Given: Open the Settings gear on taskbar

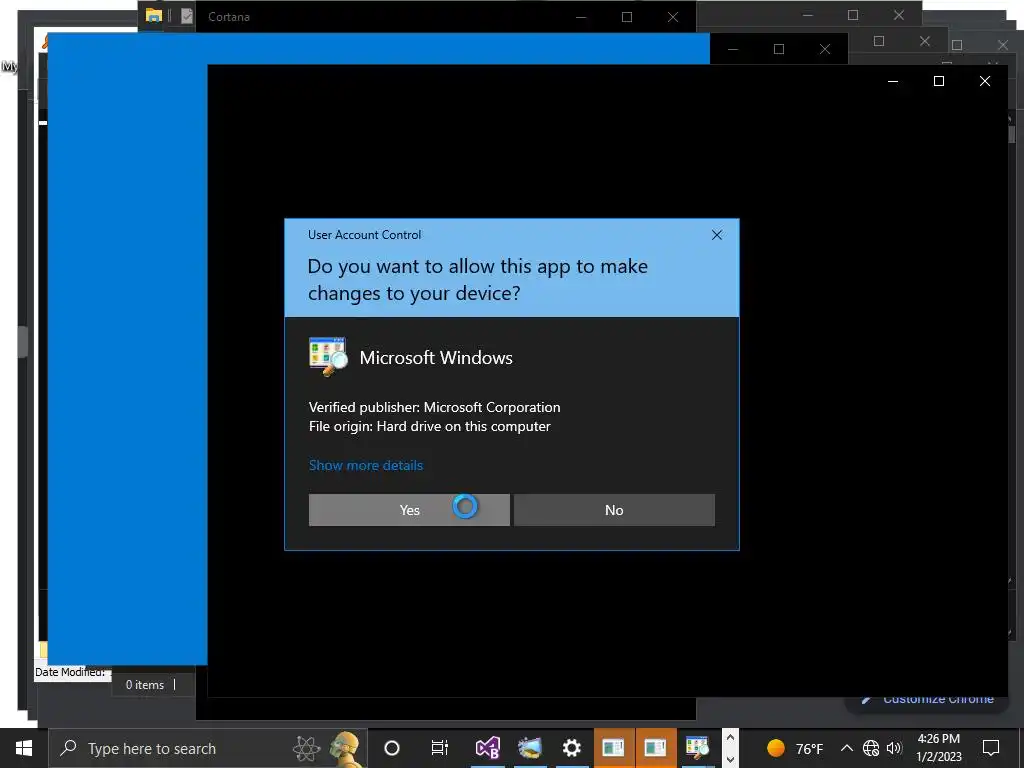Looking at the screenshot, I should click(571, 748).
